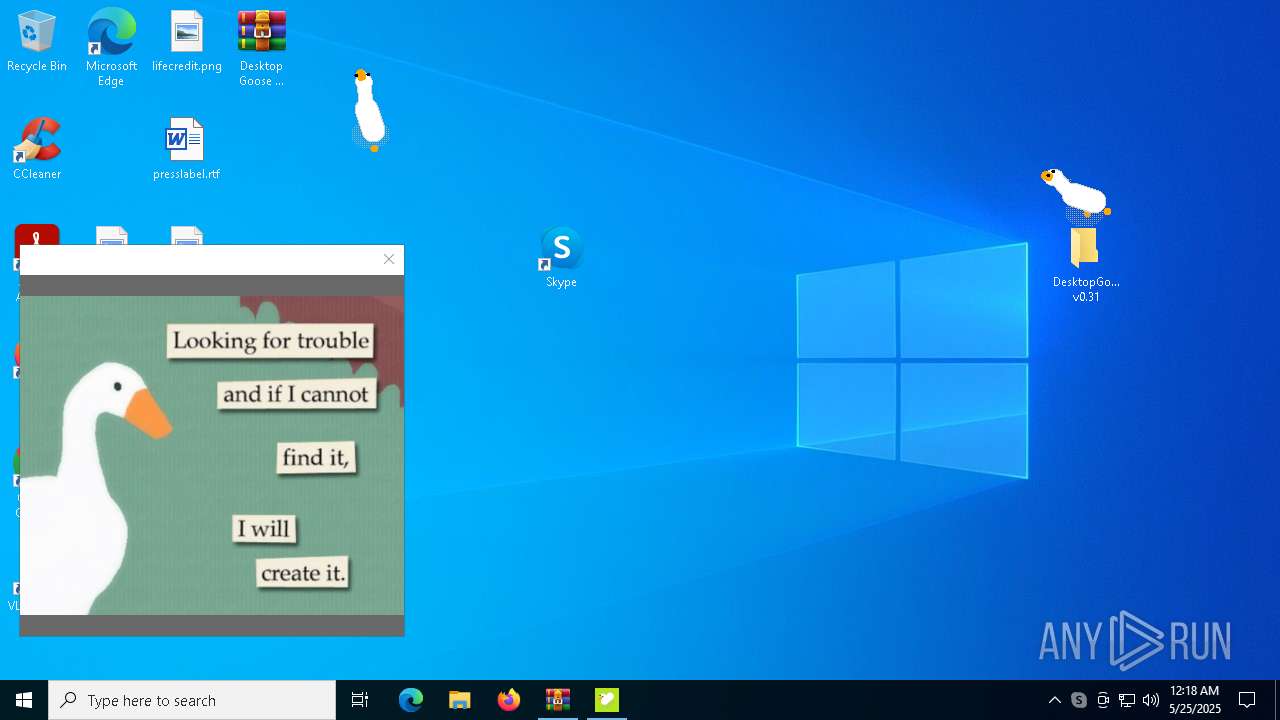Click the goose walking near the top
Screen dimensions: 1280x720
click(x=369, y=110)
